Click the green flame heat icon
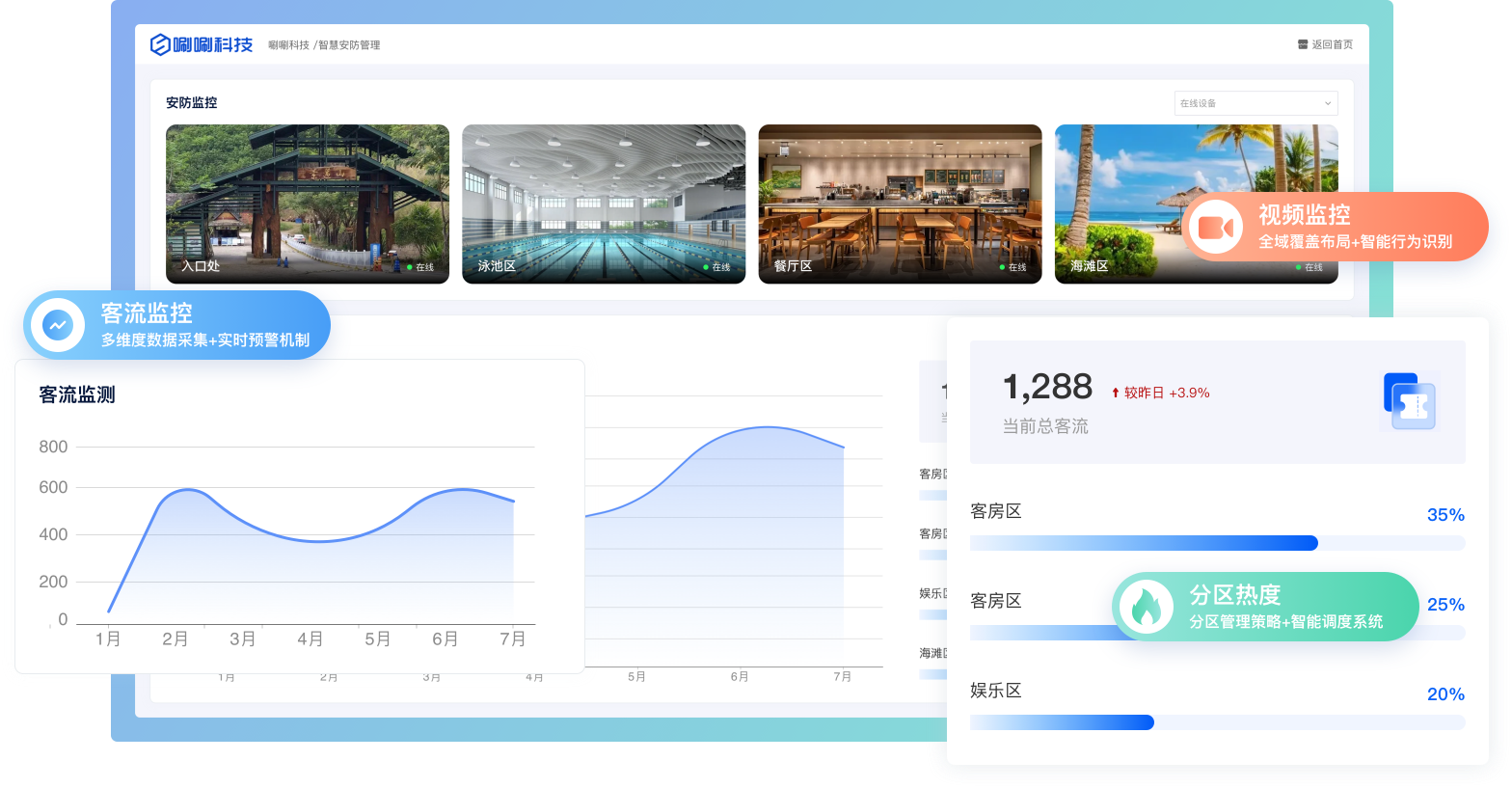Viewport: 1512px width, 788px height. tap(1146, 608)
